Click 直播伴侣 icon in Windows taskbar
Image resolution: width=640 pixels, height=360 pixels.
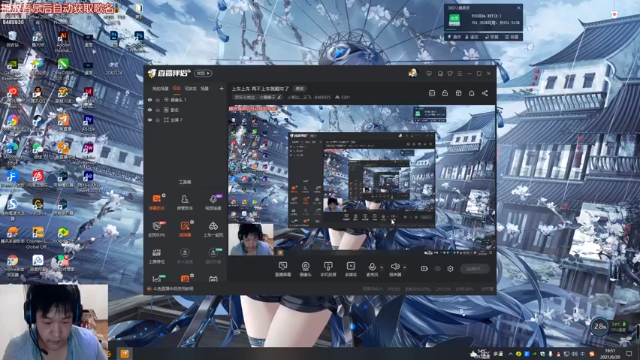[124, 353]
